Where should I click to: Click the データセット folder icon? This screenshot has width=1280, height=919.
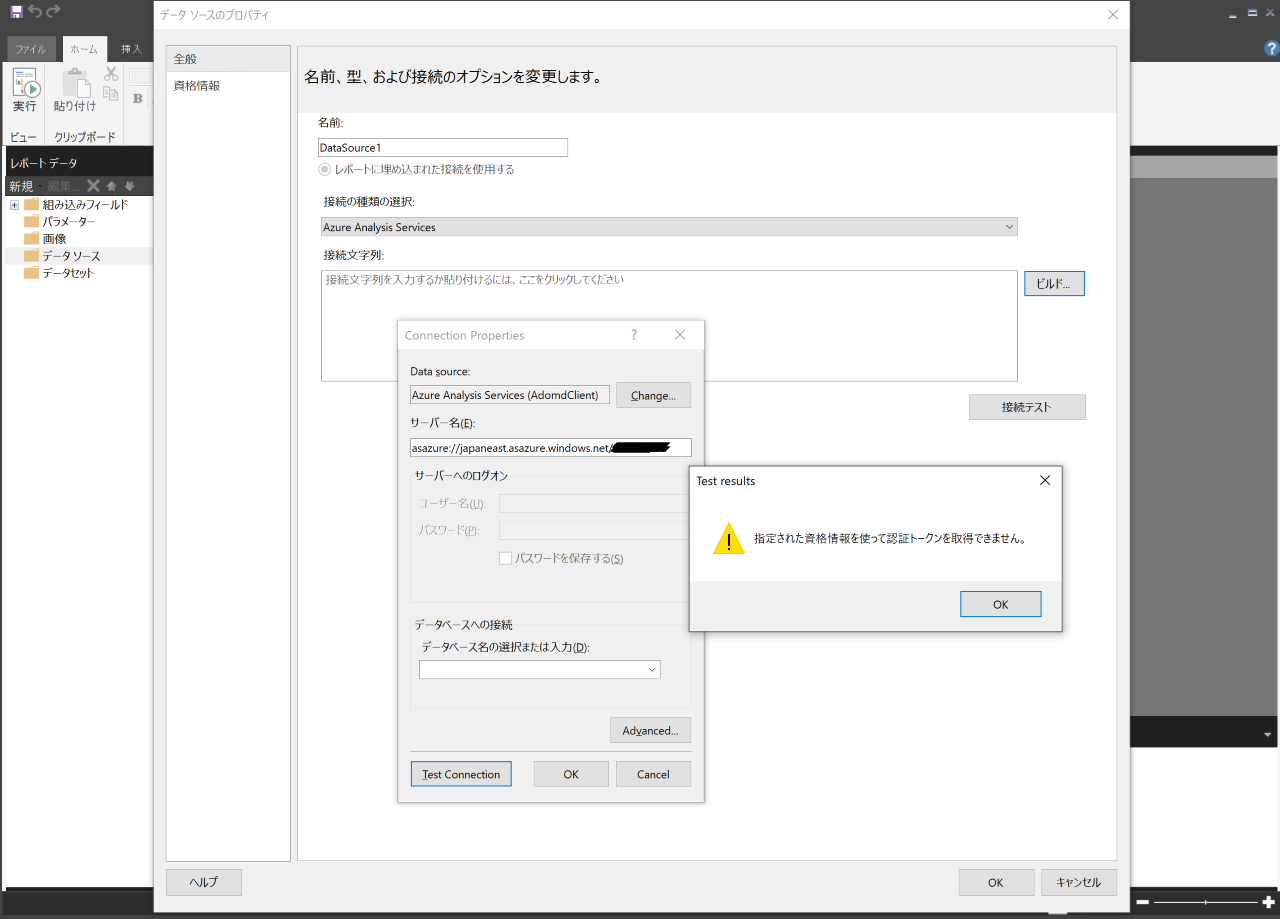pos(32,273)
